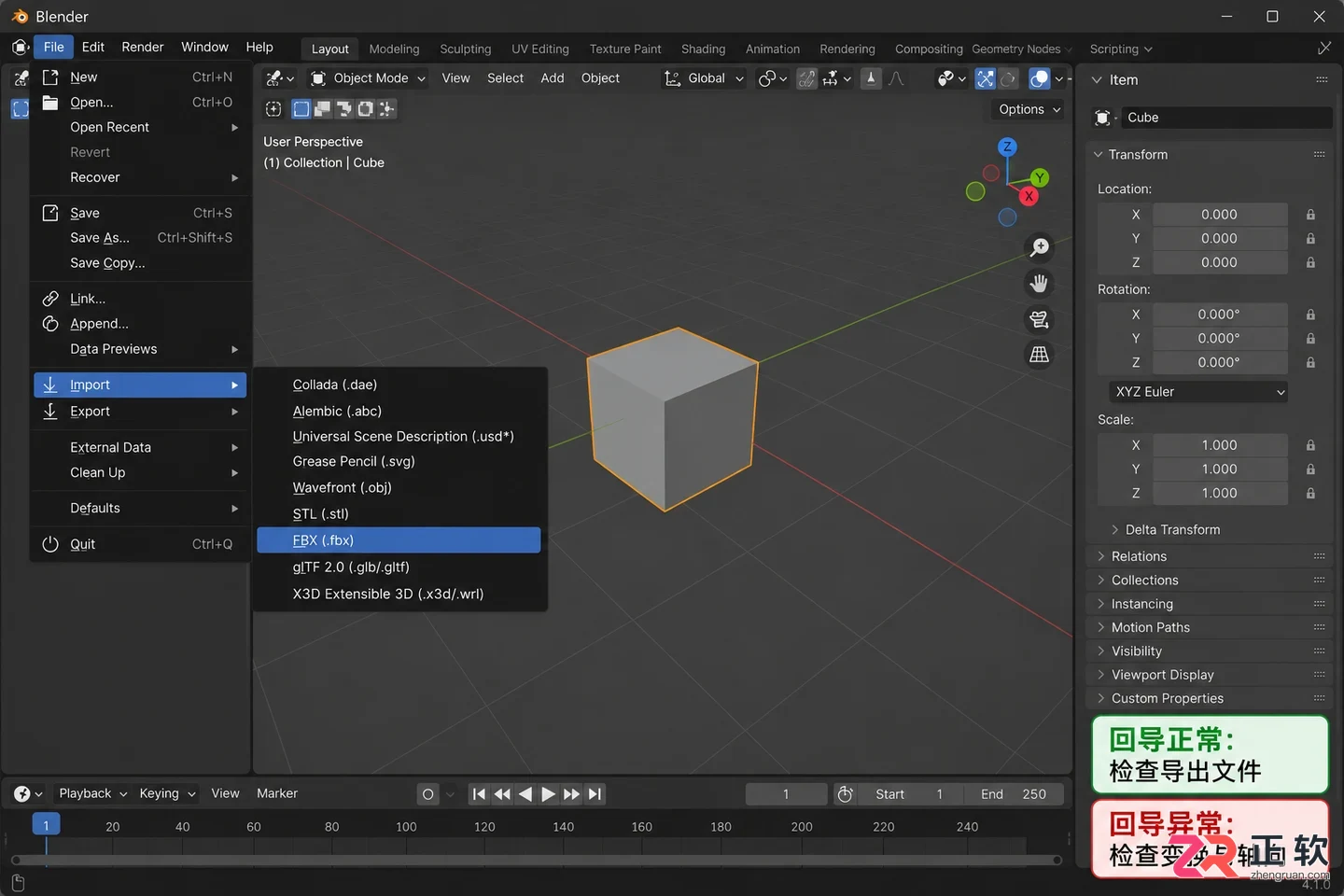Toggle X-ray display icon

(x=1008, y=78)
